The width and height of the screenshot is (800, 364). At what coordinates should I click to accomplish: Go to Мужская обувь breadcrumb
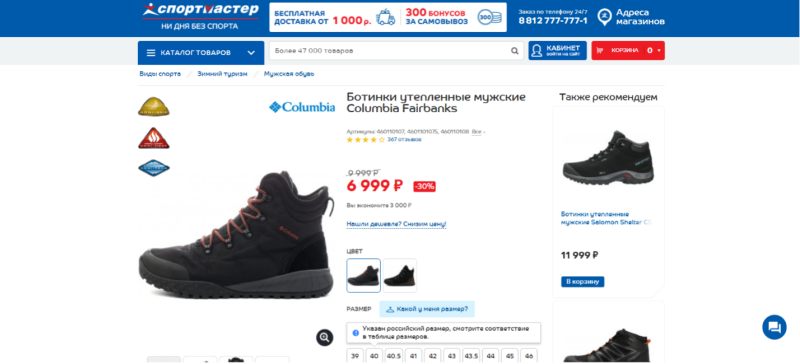(289, 74)
